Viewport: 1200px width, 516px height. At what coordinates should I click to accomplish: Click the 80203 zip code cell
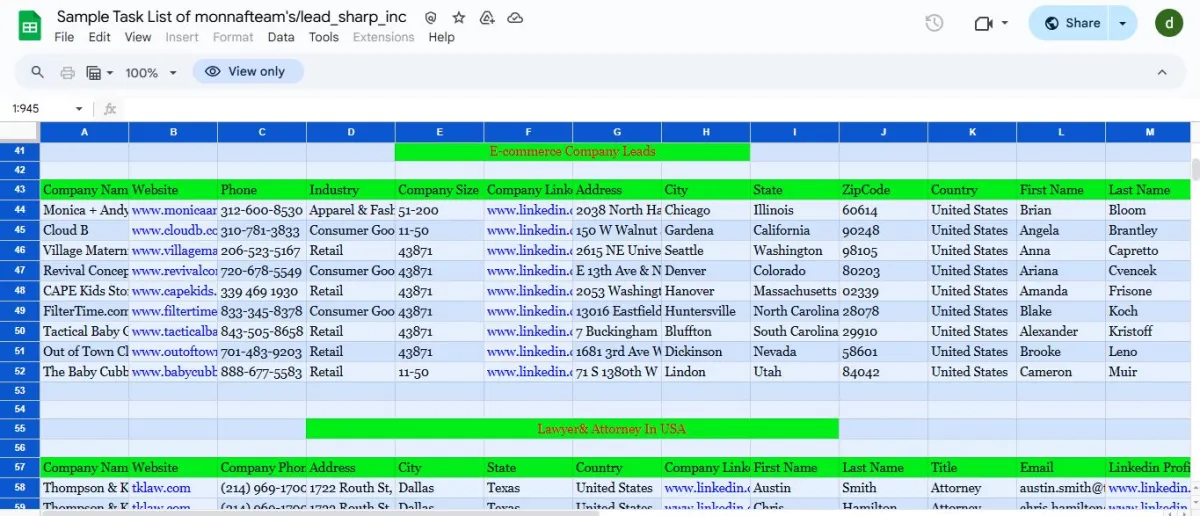point(883,271)
